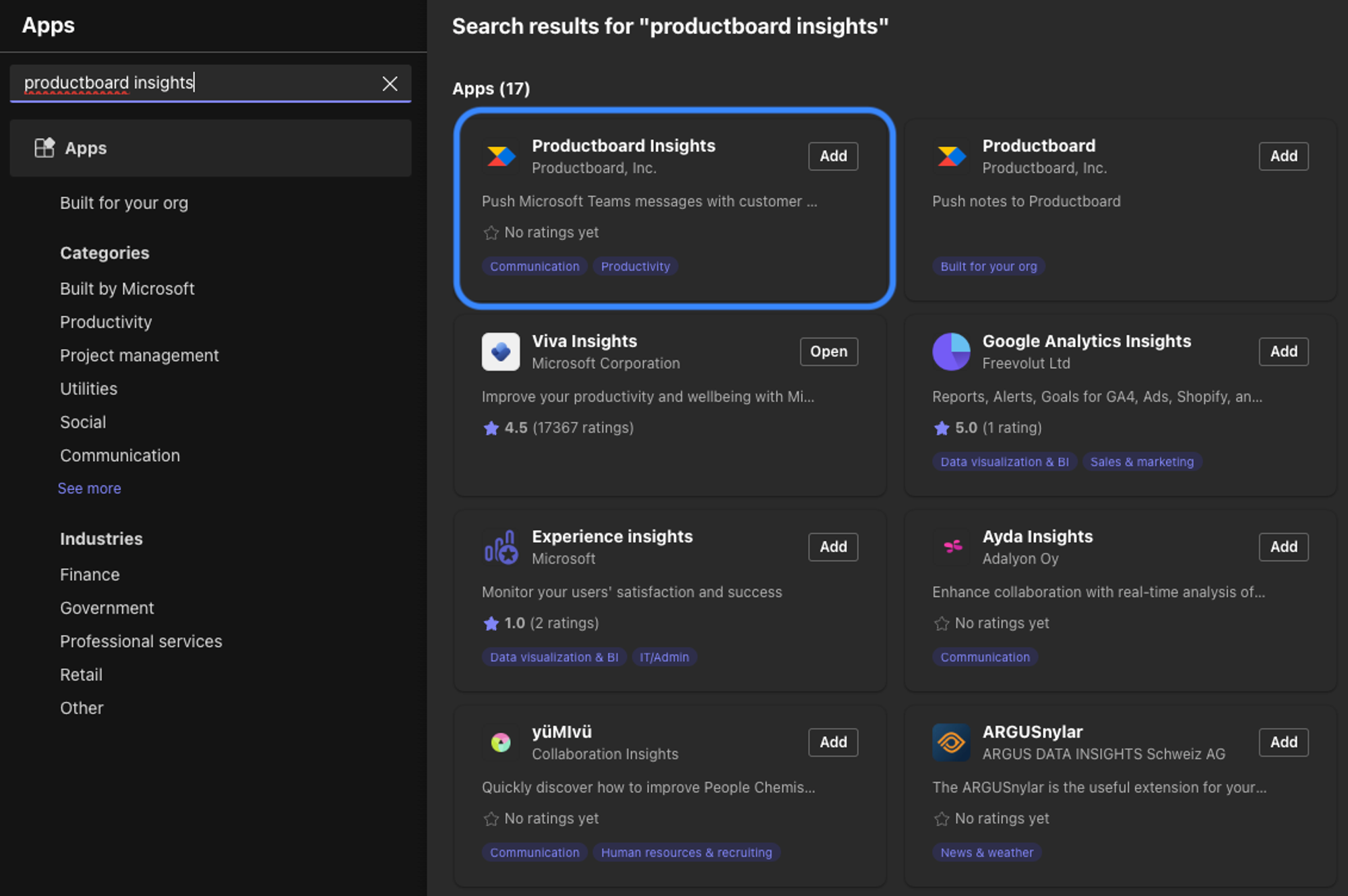Select the Professional services industry
The width and height of the screenshot is (1348, 896).
(141, 641)
